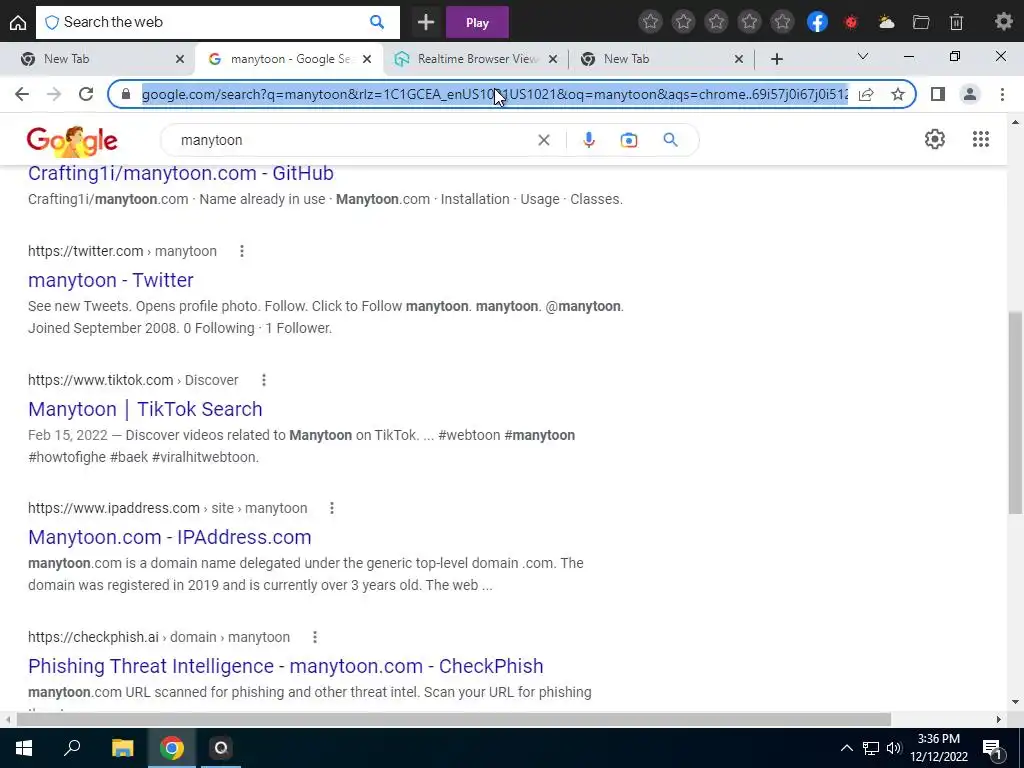Search by image with camera icon
This screenshot has width=1024, height=768.
629,140
